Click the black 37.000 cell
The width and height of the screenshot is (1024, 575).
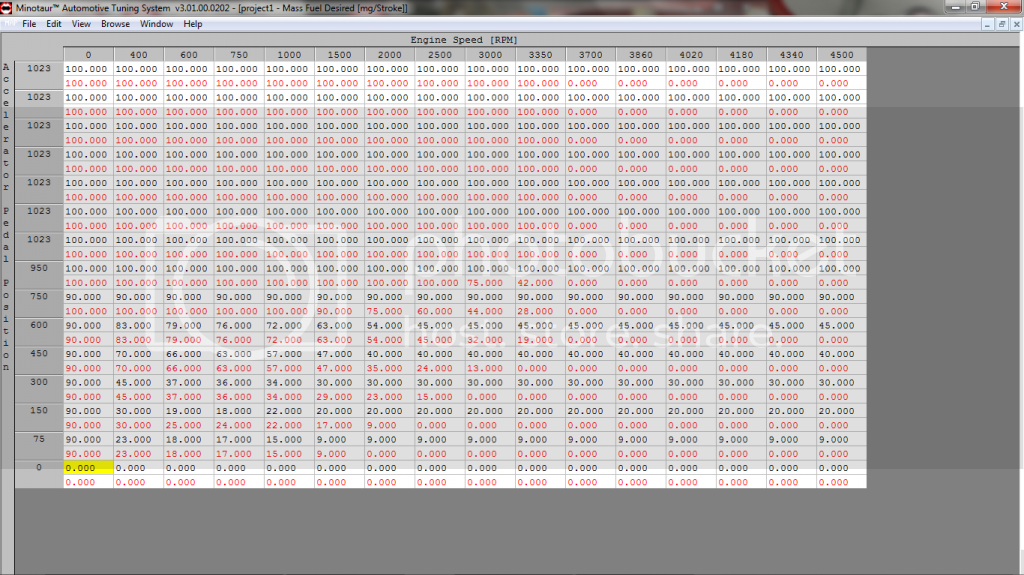point(189,383)
